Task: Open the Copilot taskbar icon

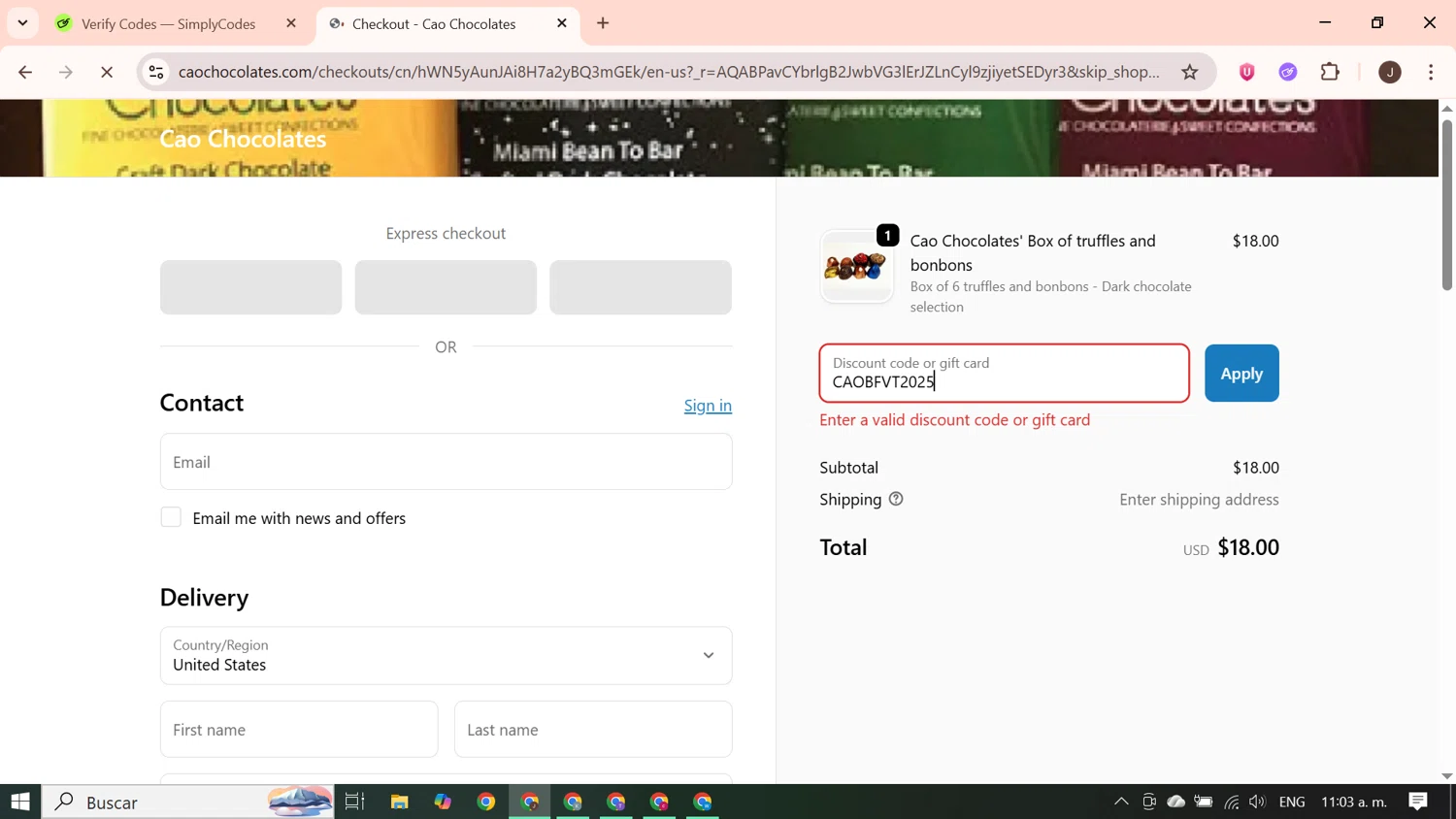Action: [x=443, y=802]
